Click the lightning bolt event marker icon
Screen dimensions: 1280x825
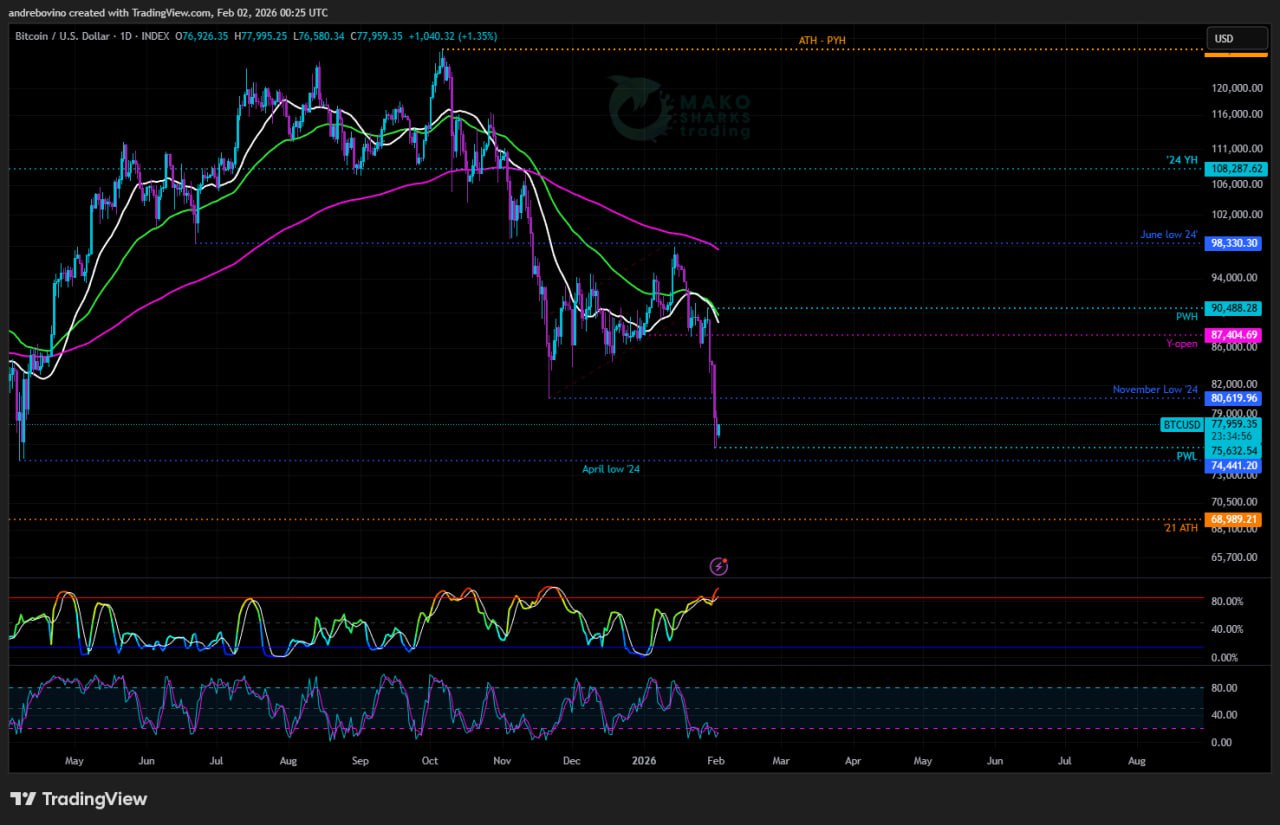718,567
